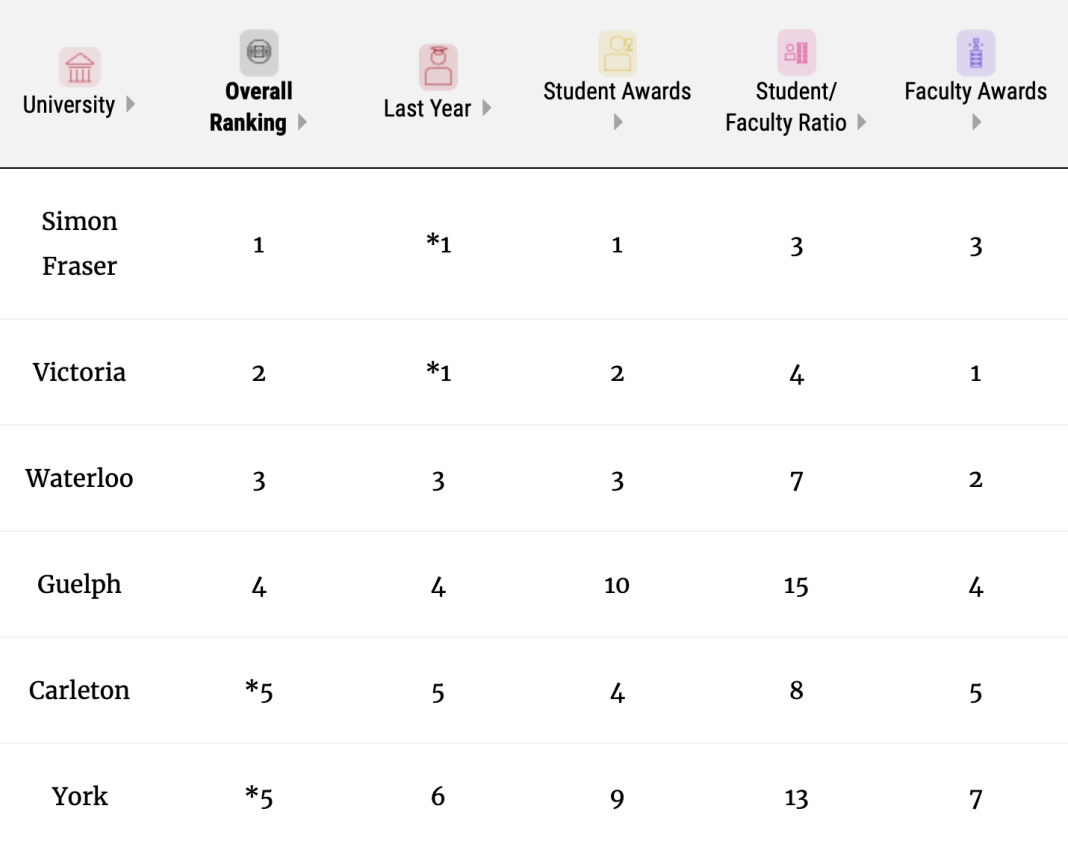This screenshot has width=1068, height=841.
Task: Click the University building icon
Action: click(79, 67)
